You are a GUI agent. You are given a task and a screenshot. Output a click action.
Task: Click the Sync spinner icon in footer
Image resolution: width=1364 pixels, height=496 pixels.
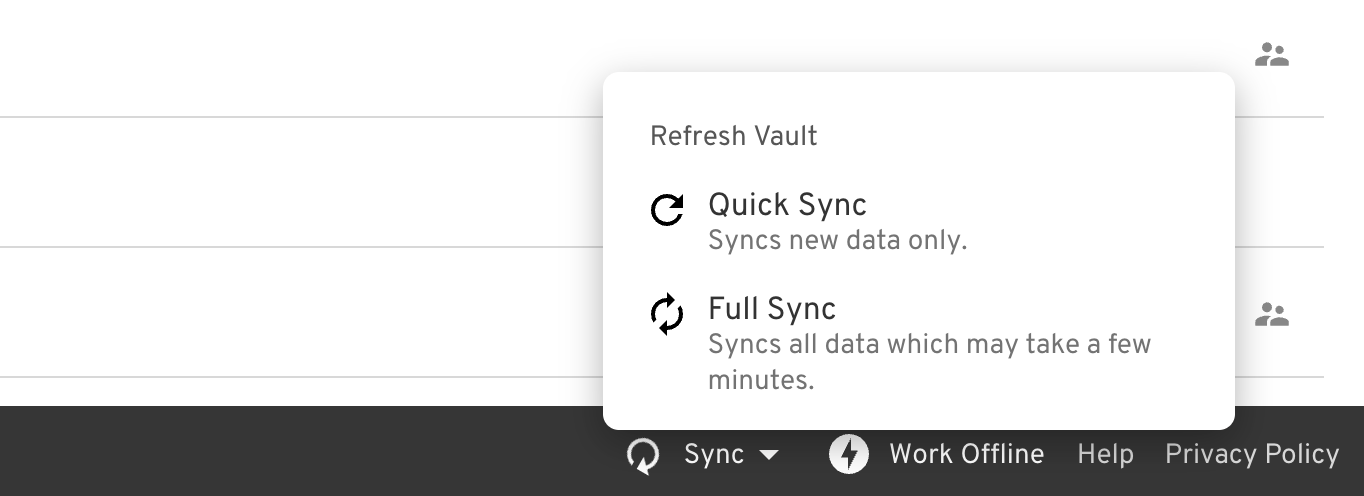643,456
